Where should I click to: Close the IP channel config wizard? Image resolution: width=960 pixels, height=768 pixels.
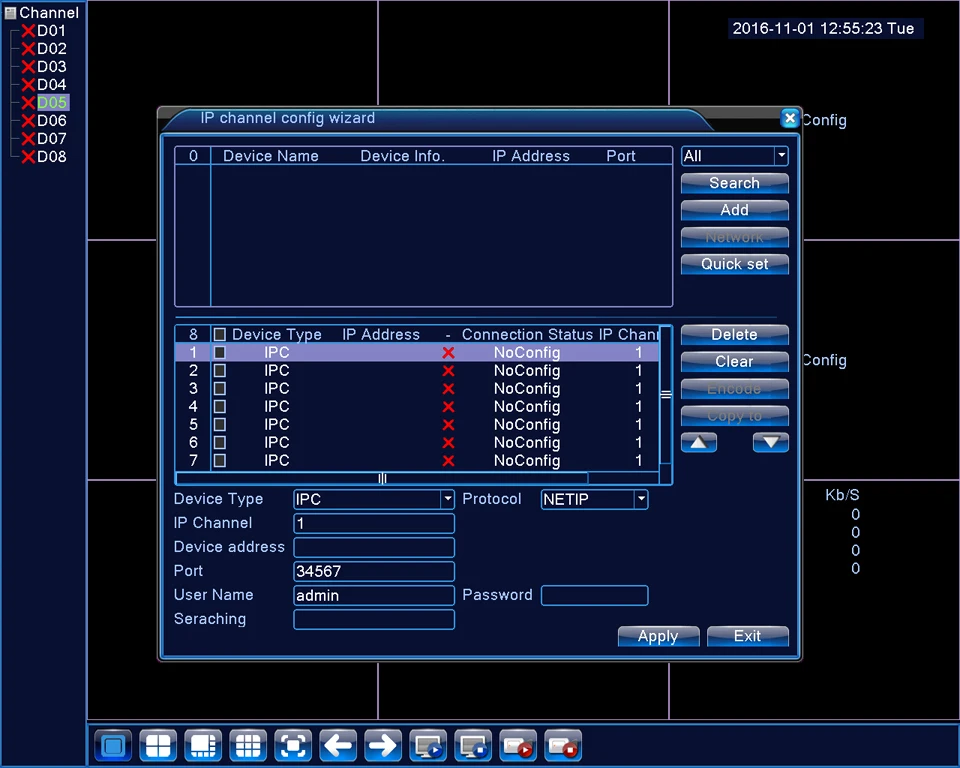(790, 118)
